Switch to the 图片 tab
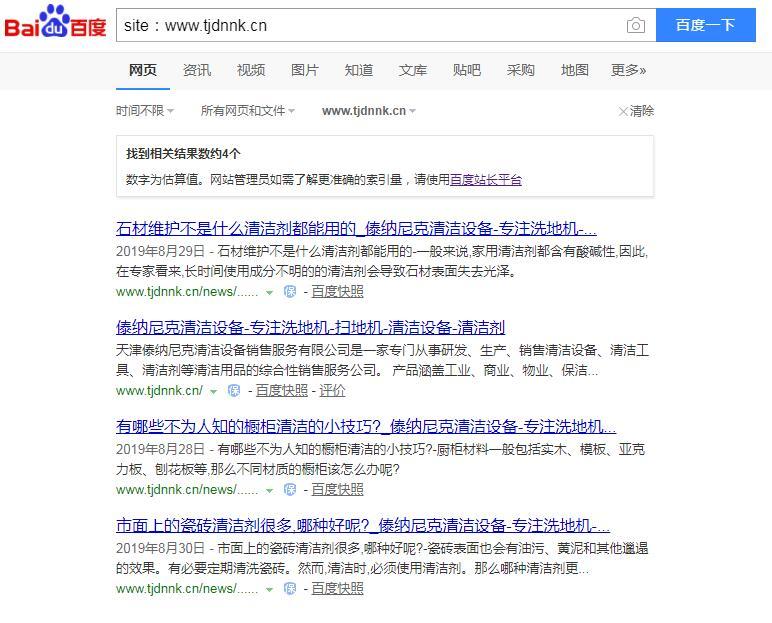 coord(305,70)
